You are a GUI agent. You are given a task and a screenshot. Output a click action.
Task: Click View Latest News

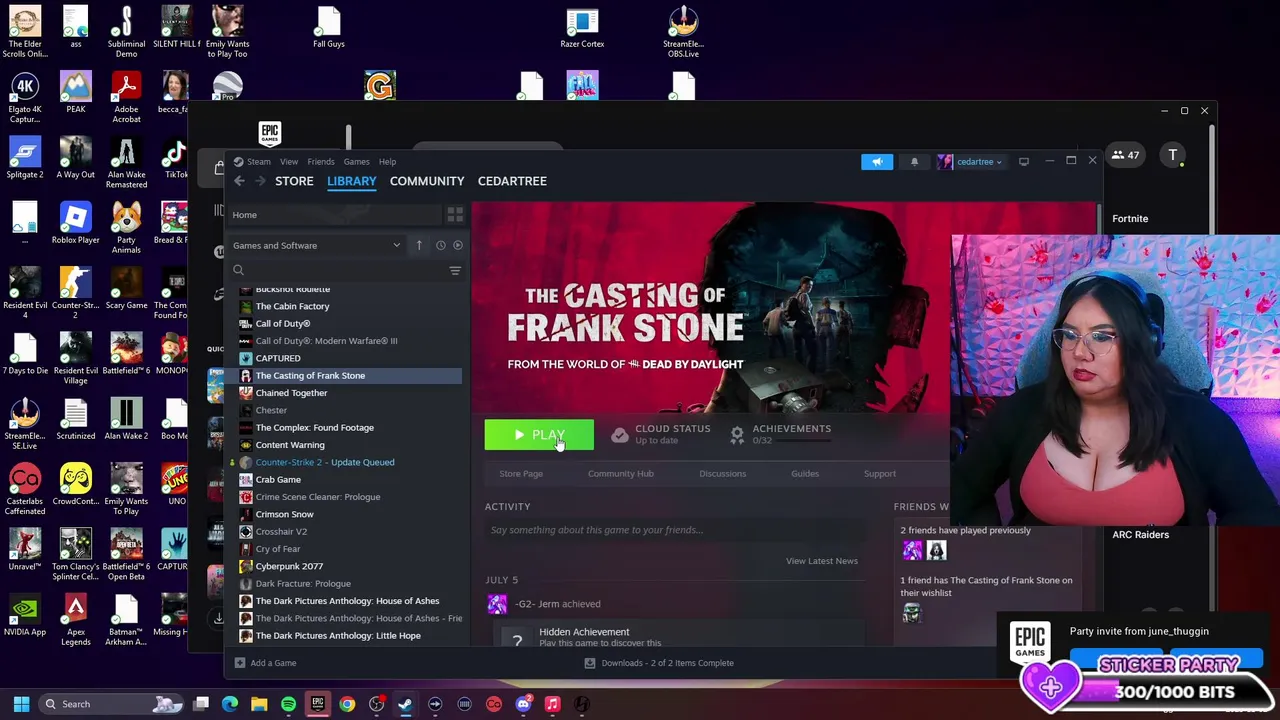(822, 561)
